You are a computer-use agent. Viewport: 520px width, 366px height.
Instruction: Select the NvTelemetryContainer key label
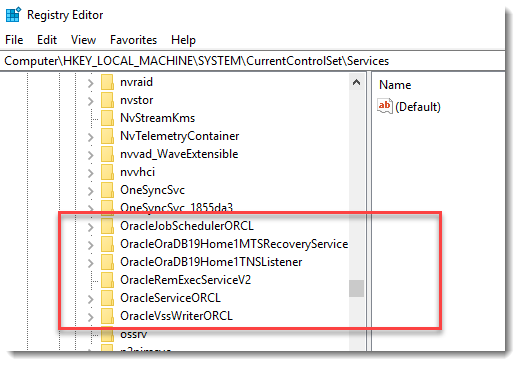tap(180, 136)
